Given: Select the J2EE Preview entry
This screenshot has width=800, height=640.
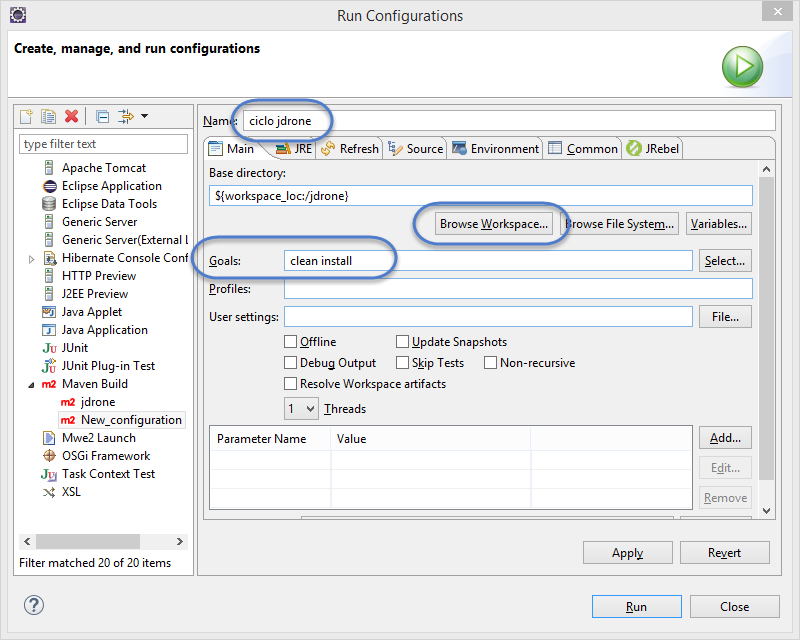Looking at the screenshot, I should point(95,294).
